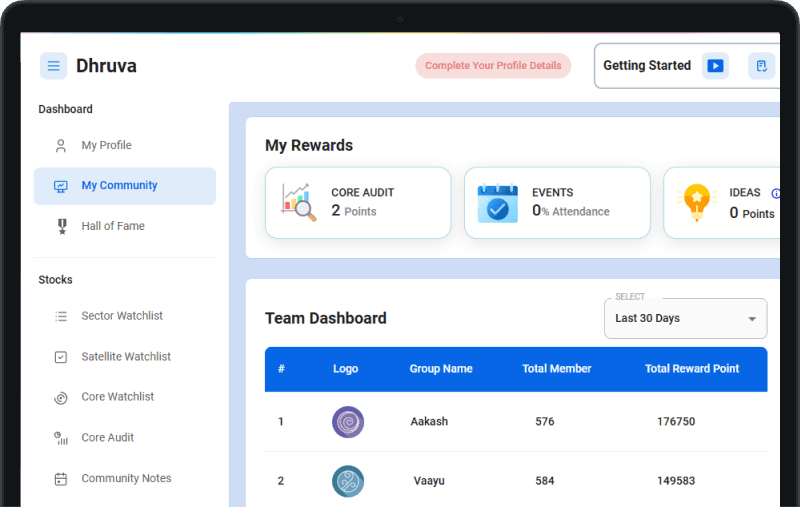The image size is (800, 507).
Task: Open Core Audit in the sidebar
Action: pyautogui.click(x=107, y=438)
